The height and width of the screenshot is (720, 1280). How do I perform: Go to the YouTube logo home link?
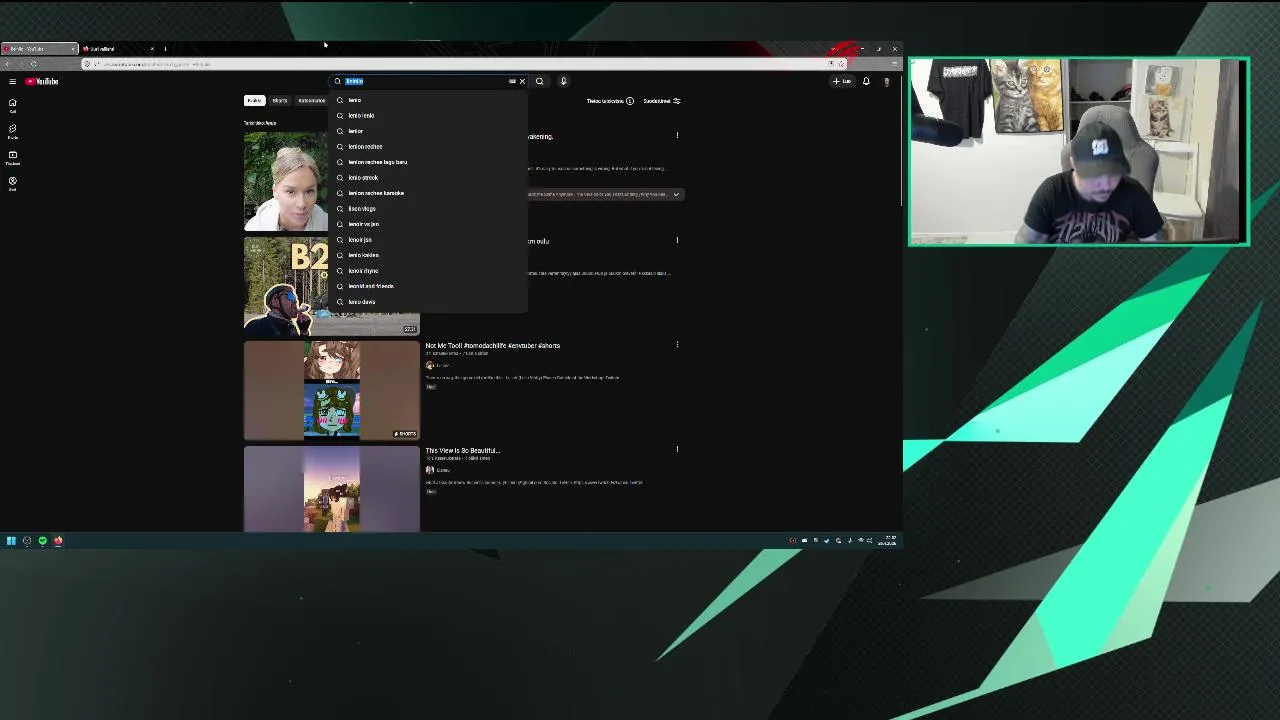42,81
